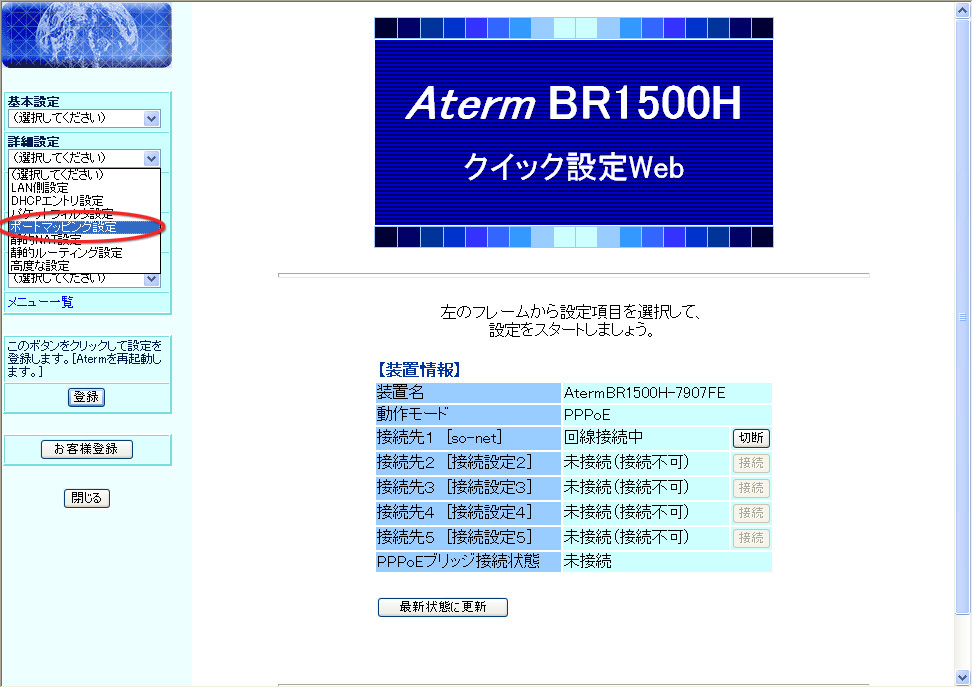Choose LAN側設定 from the list
973x688 pixels.
point(84,188)
